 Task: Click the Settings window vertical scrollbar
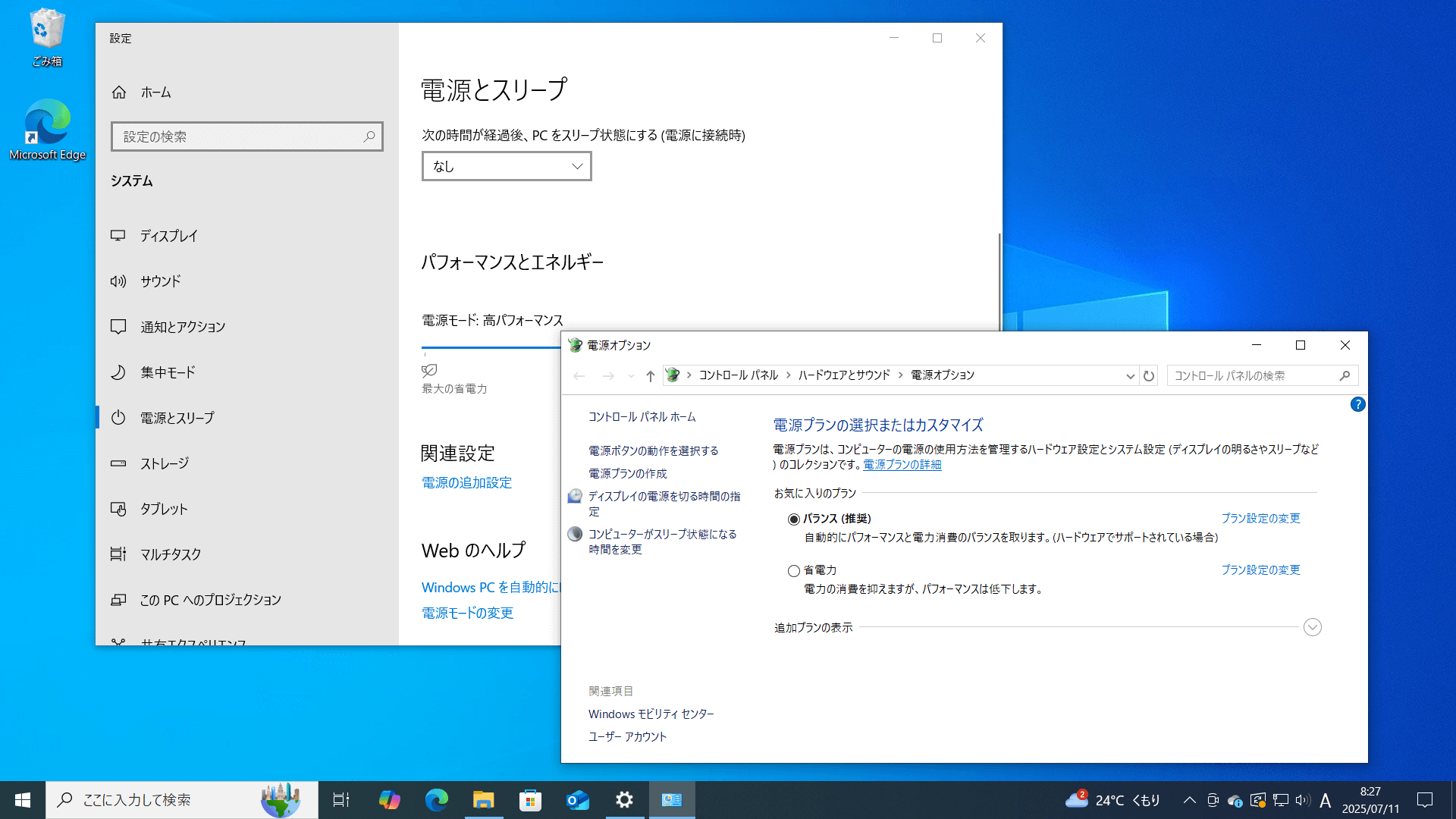999,281
